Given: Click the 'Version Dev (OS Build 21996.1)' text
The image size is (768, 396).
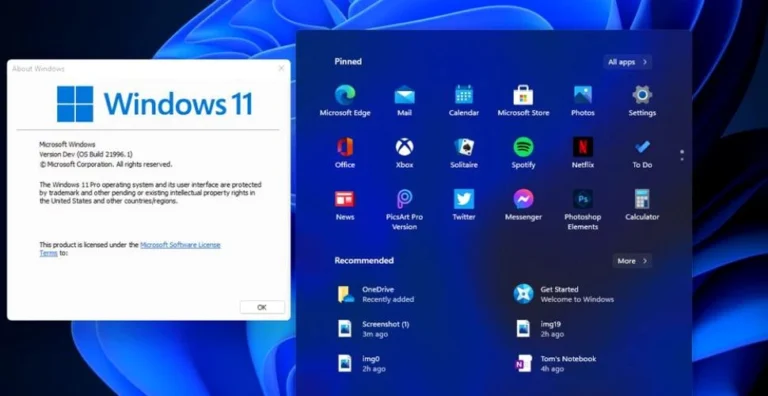Looking at the screenshot, I should (x=86, y=154).
